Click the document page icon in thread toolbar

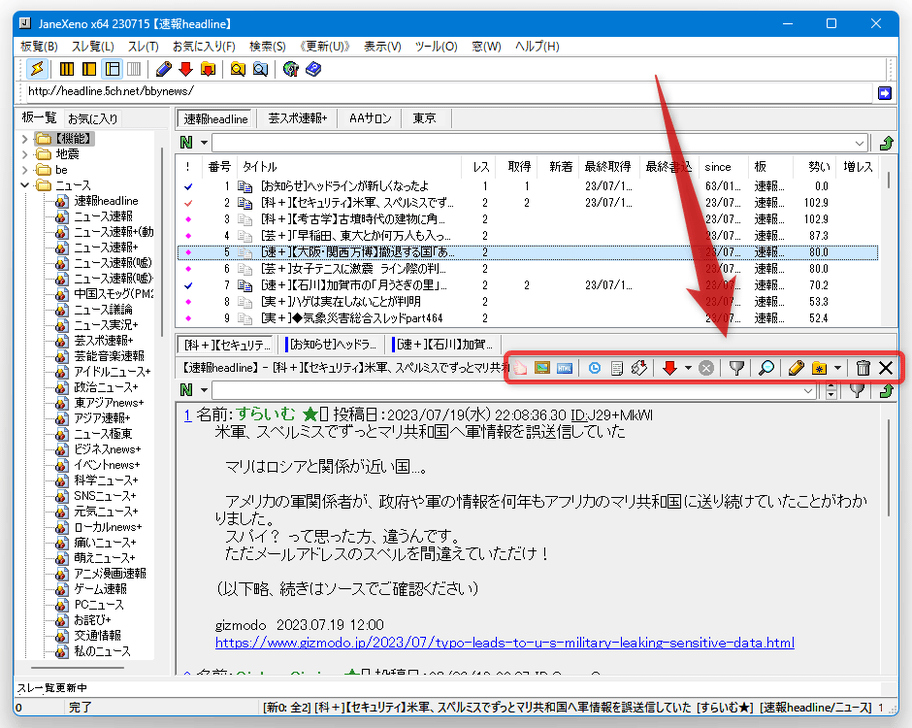[617, 367]
